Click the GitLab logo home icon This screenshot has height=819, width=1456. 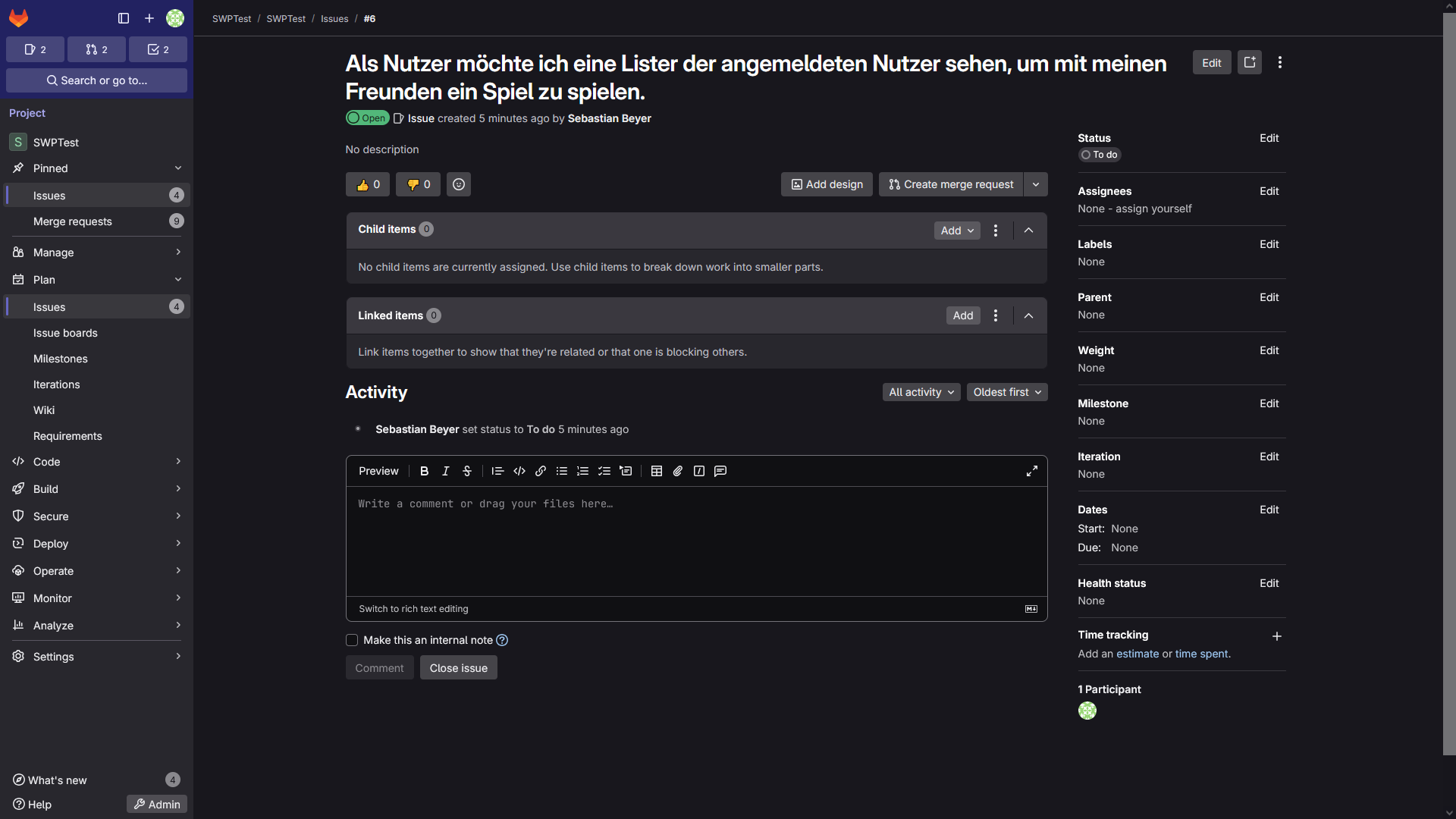click(19, 18)
